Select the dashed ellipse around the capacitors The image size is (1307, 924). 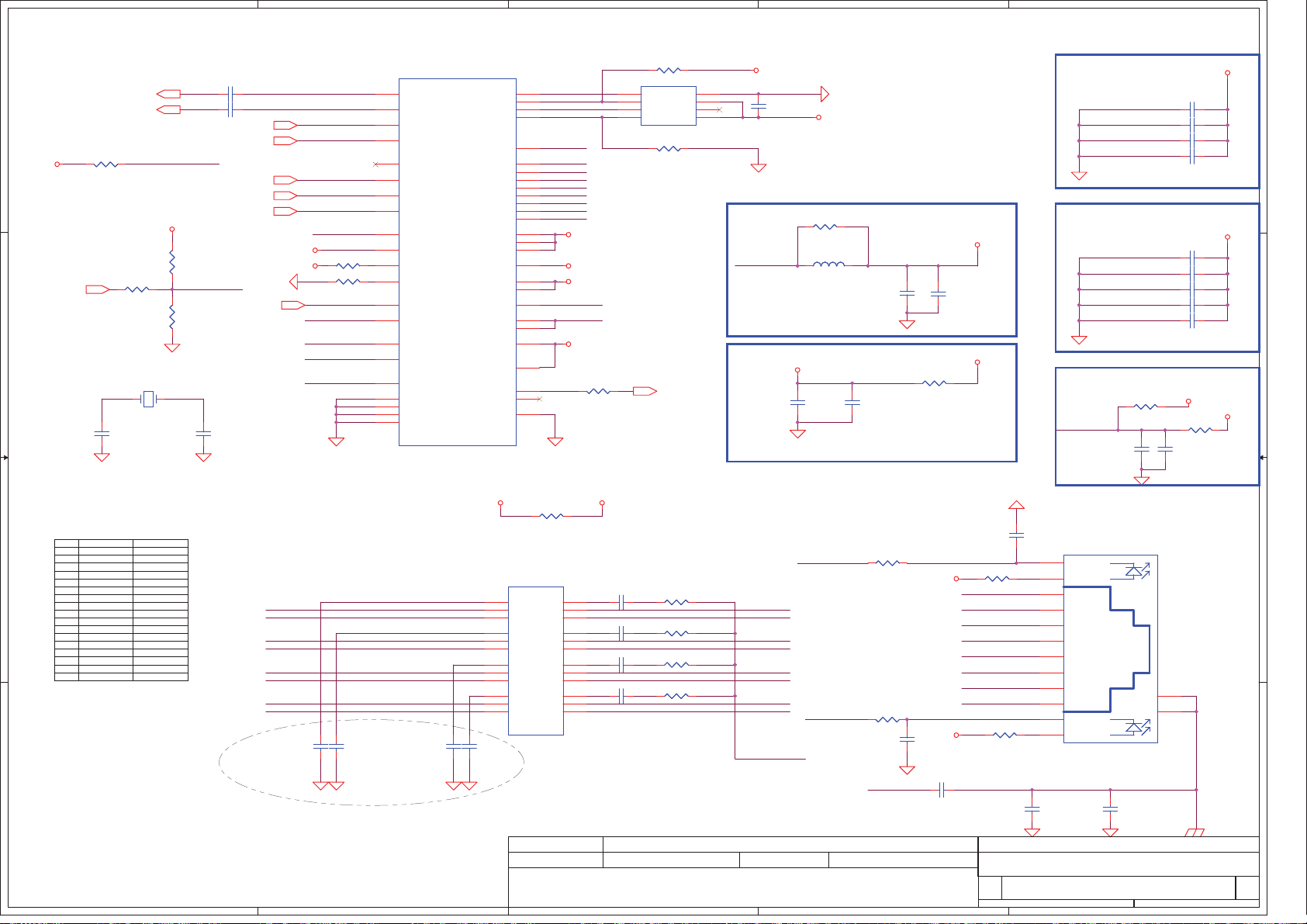point(372,762)
